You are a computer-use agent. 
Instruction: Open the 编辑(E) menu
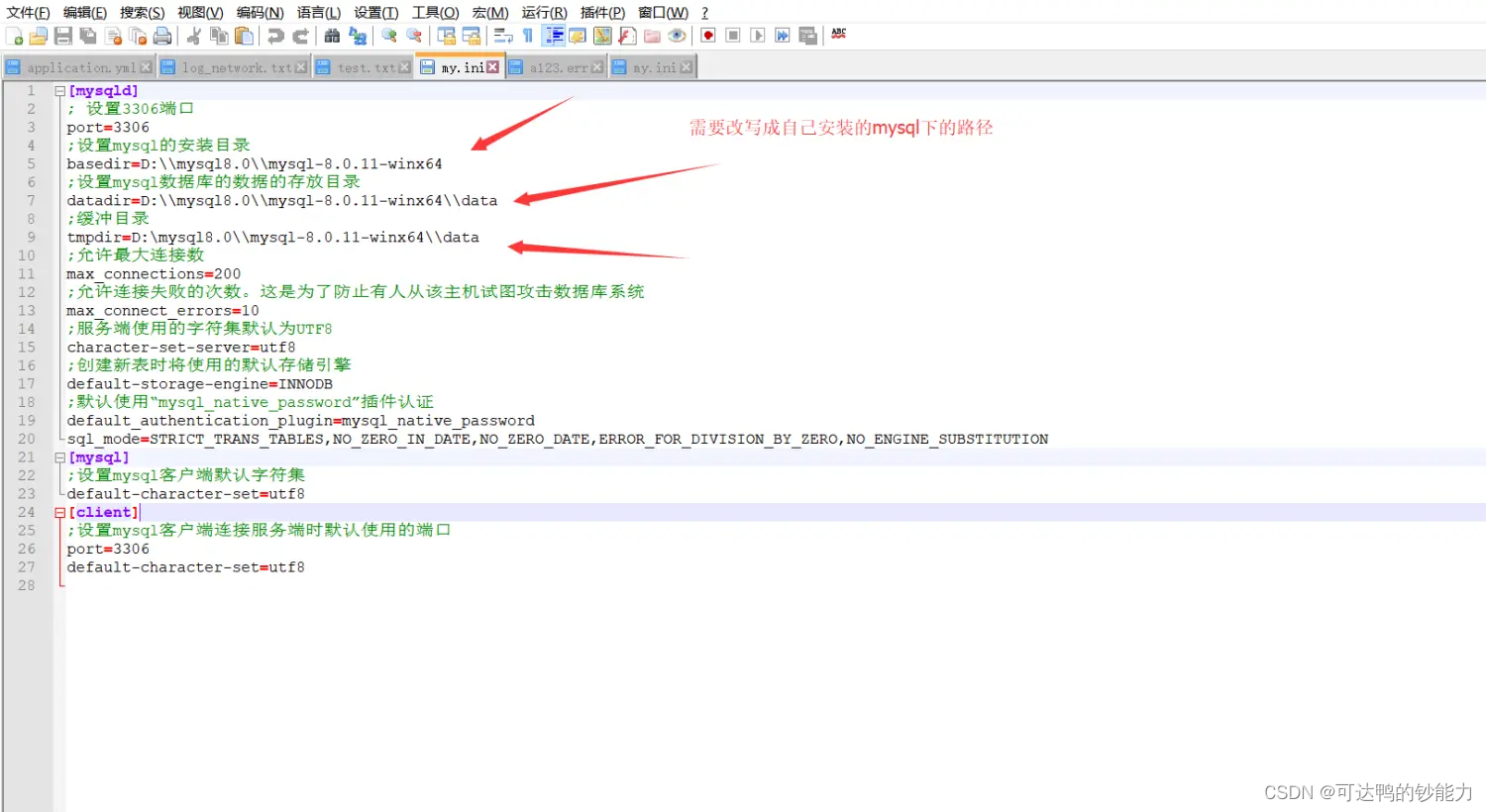click(x=85, y=12)
